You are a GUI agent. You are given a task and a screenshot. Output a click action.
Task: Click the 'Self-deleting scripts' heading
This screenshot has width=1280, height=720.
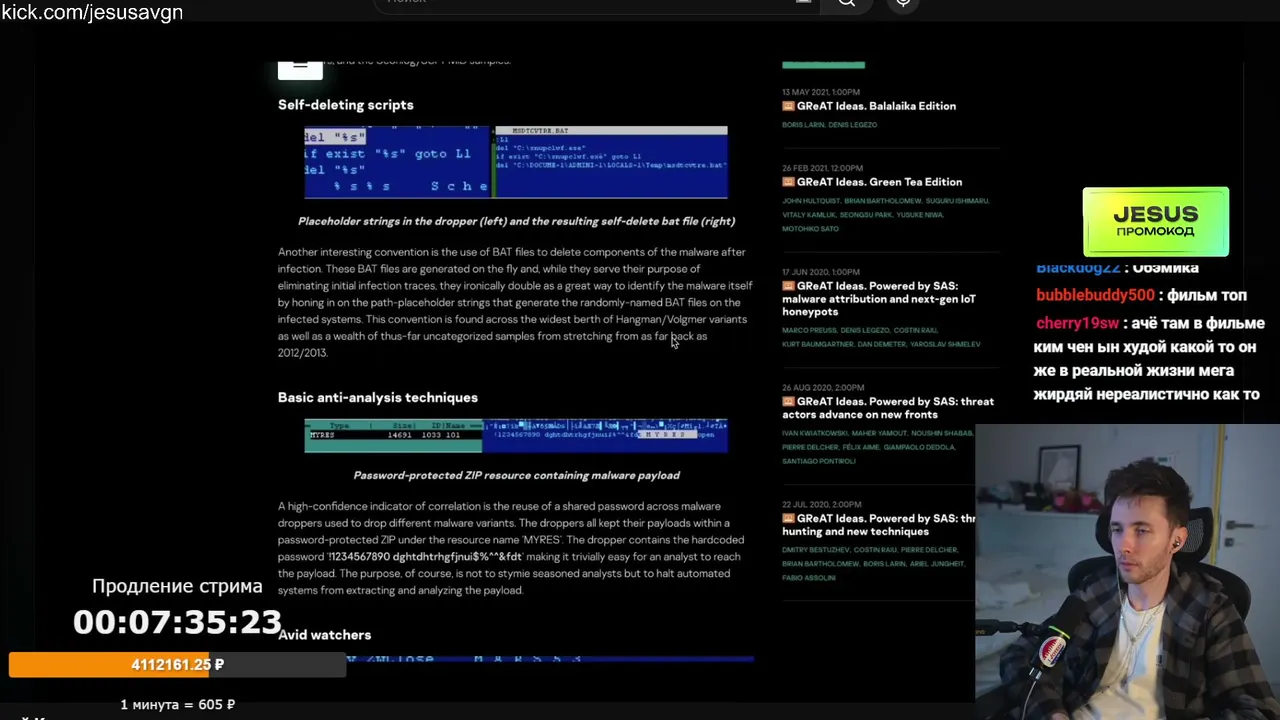click(x=345, y=105)
